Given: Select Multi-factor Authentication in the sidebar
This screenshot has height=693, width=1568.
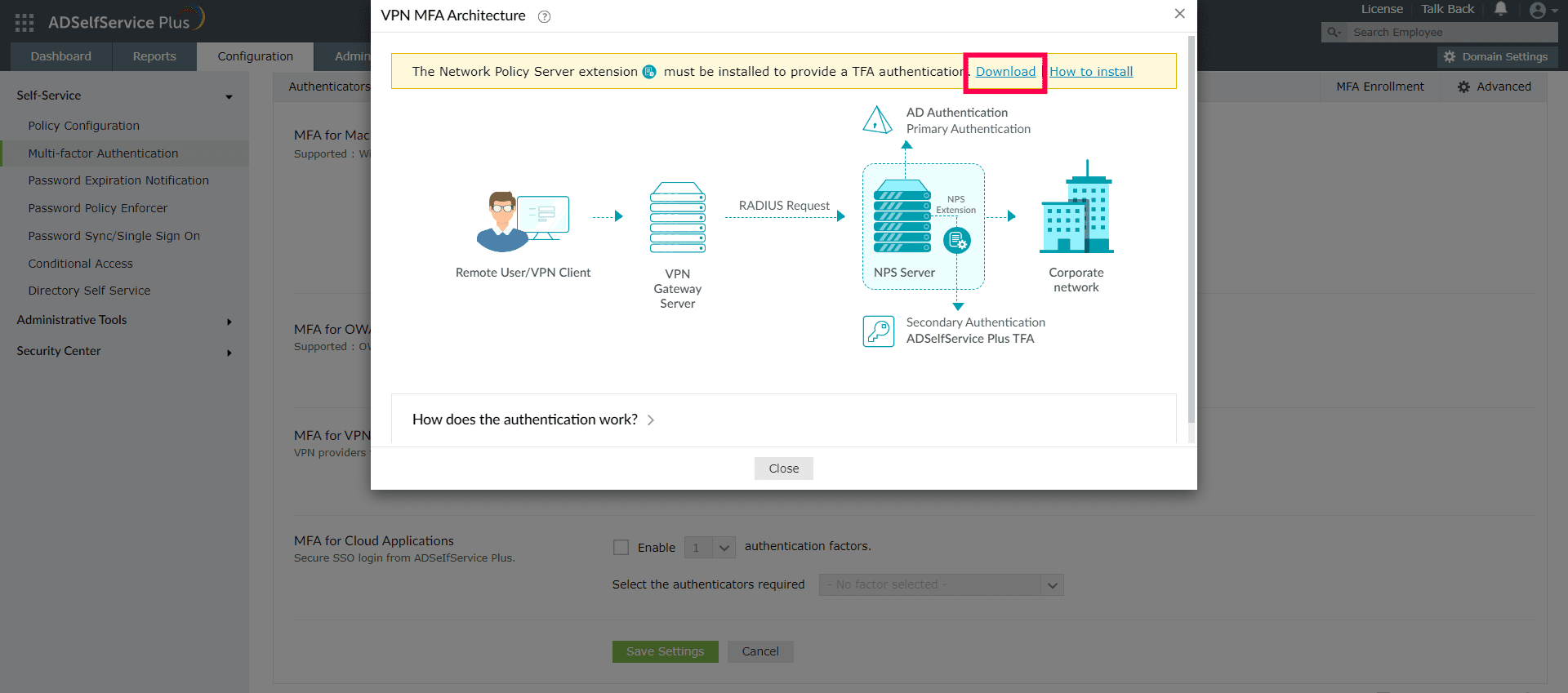Looking at the screenshot, I should 103,153.
